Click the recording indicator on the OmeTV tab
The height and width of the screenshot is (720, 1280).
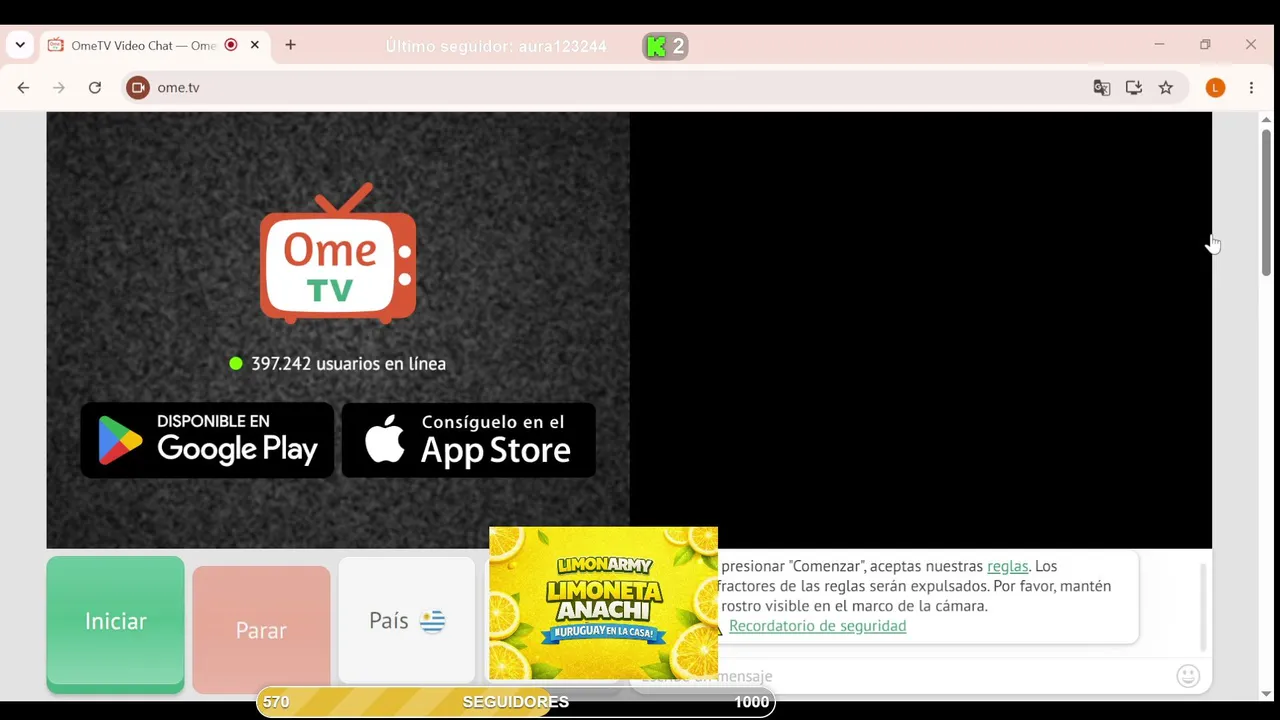click(231, 45)
